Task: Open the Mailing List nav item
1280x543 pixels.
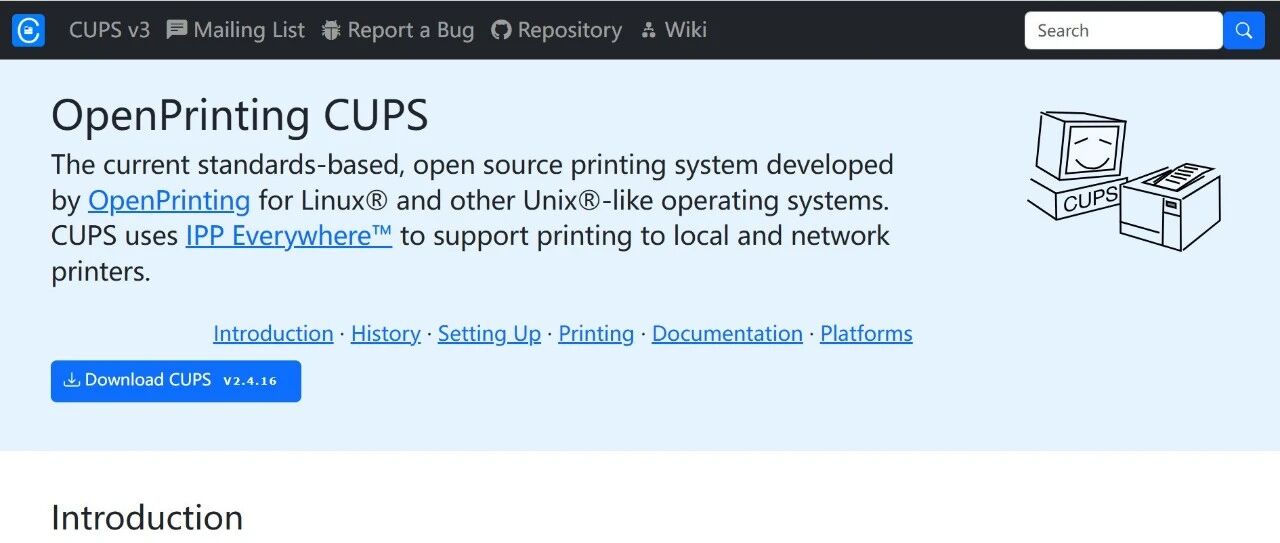Action: click(236, 30)
